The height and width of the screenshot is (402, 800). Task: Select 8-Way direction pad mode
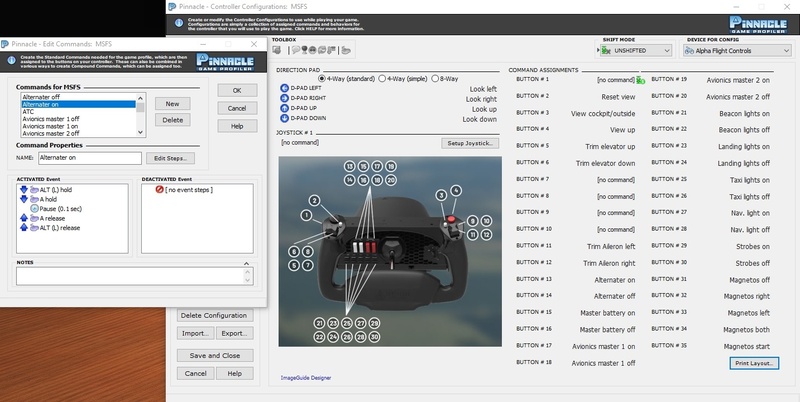coord(435,79)
